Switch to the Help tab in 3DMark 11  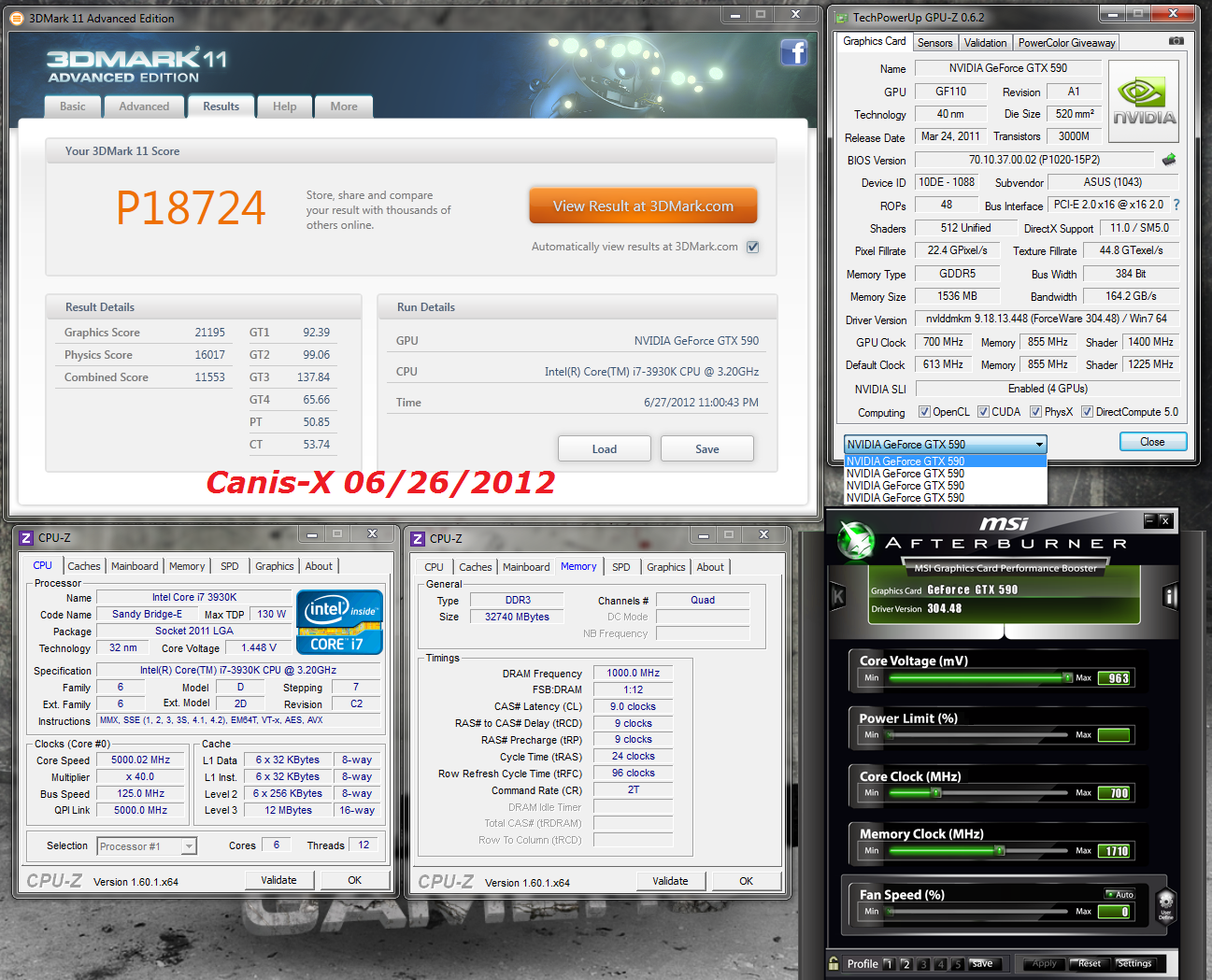[x=285, y=107]
